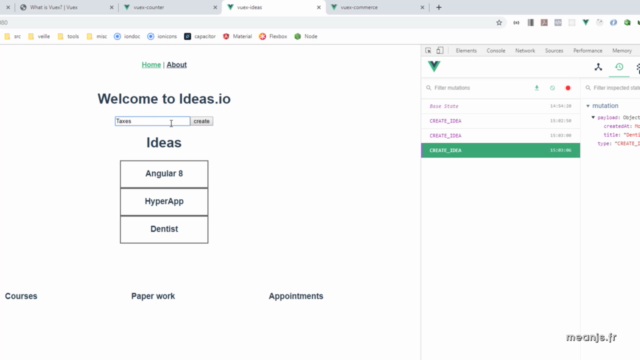This screenshot has width=640, height=360.
Task: Close the vuex-ideas tab
Action: coord(319,7)
